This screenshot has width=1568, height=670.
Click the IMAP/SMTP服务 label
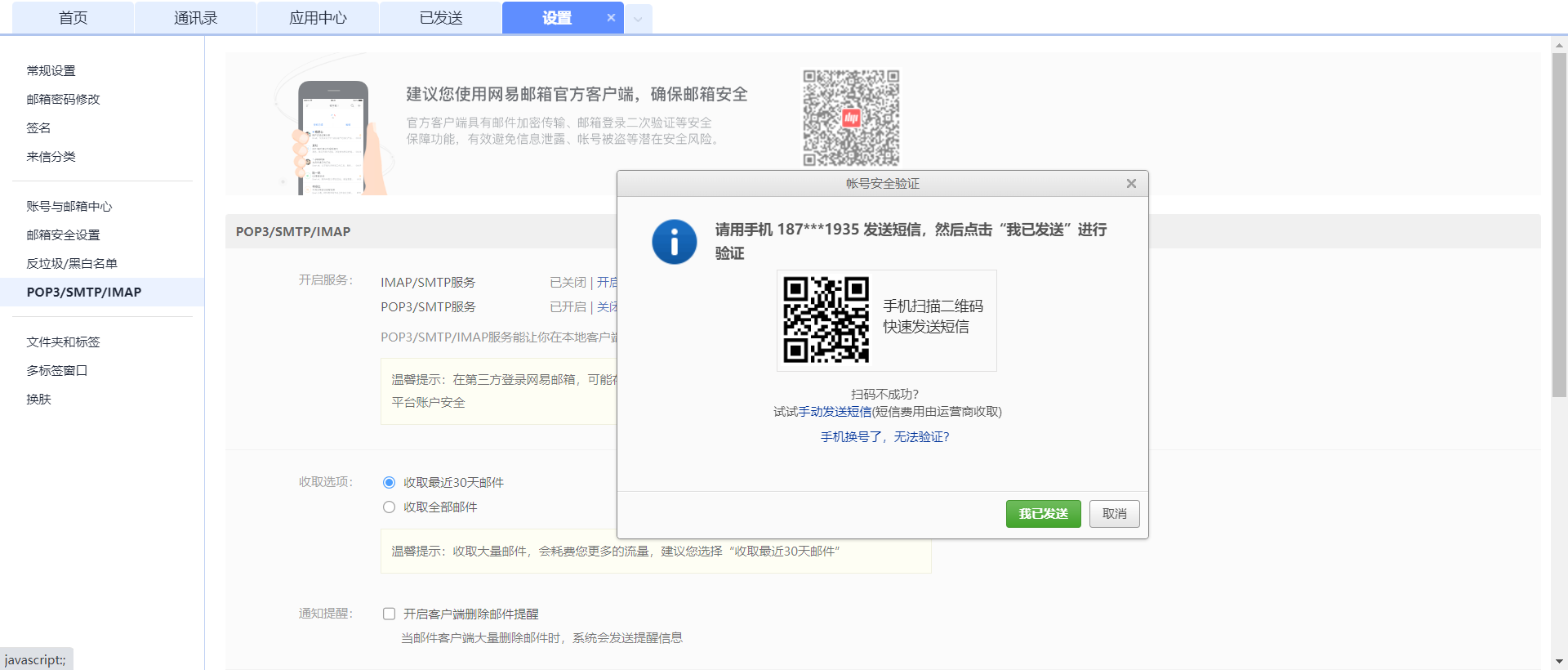428,282
